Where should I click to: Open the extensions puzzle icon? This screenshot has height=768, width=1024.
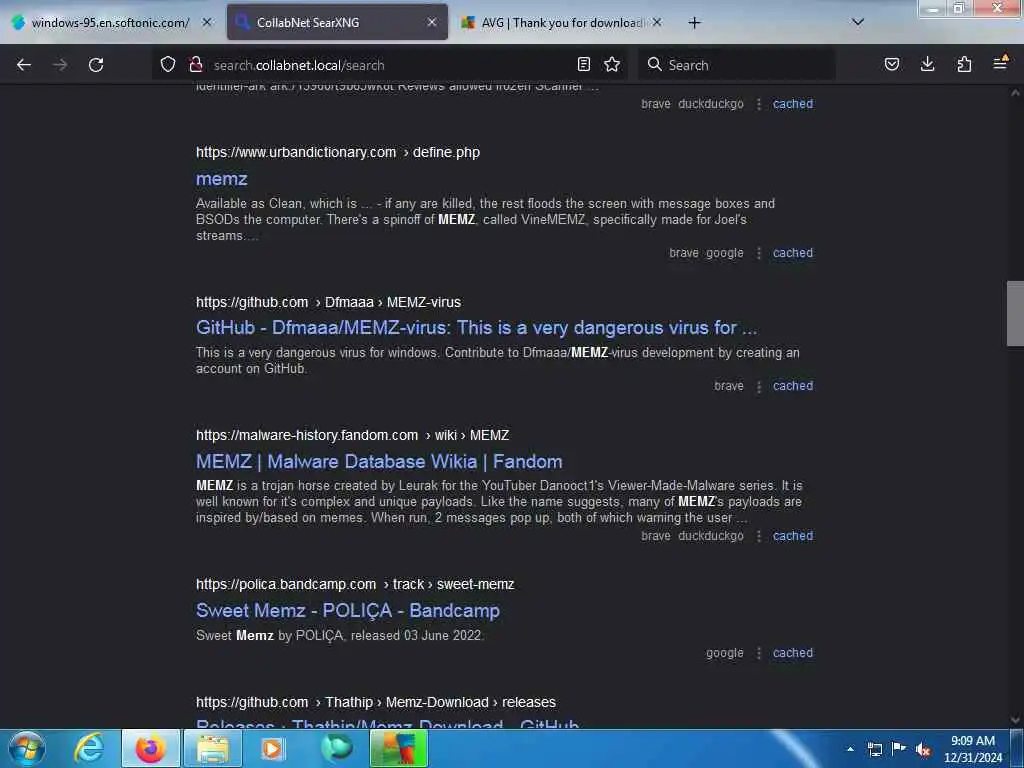click(x=964, y=64)
